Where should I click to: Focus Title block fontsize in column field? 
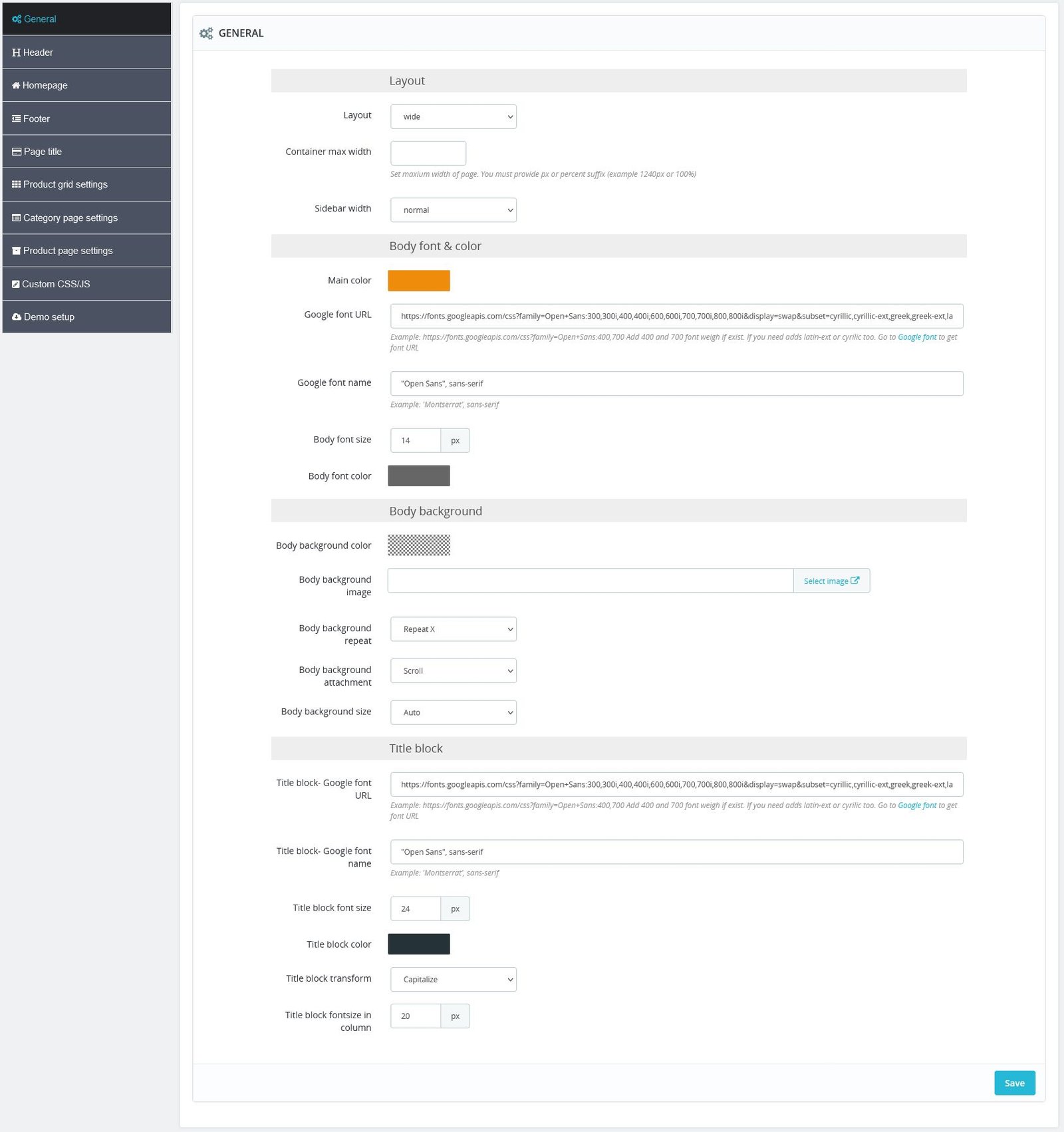(416, 1016)
